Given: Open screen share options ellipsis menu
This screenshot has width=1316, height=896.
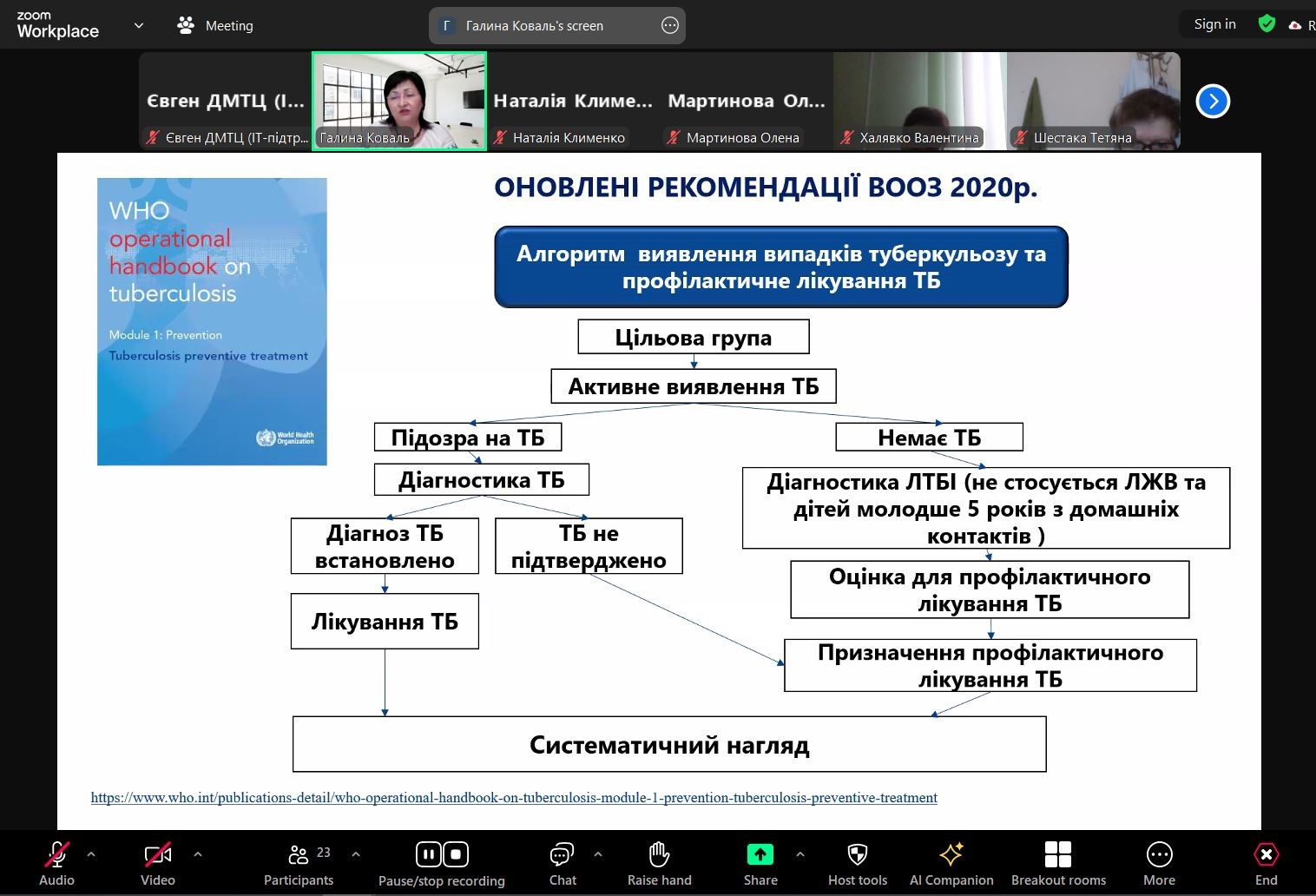Looking at the screenshot, I should point(669,25).
